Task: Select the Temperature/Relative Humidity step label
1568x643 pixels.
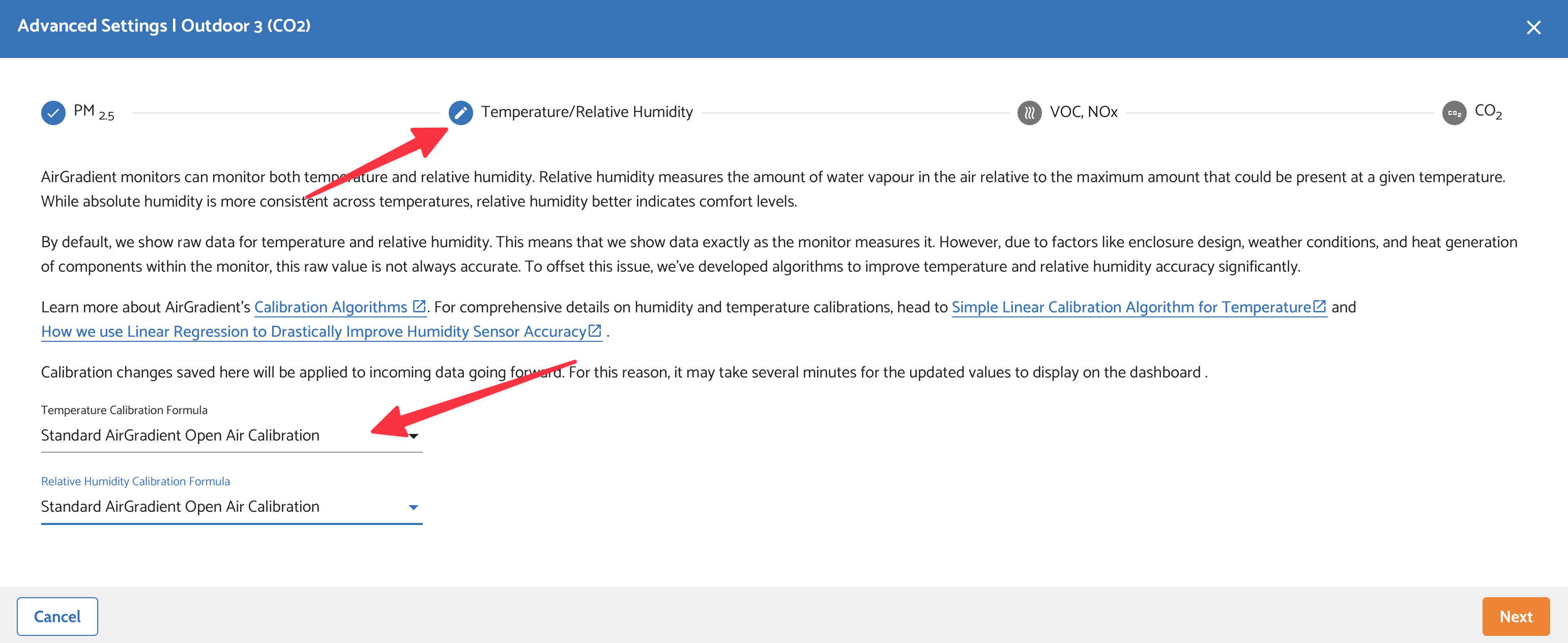Action: click(x=587, y=112)
